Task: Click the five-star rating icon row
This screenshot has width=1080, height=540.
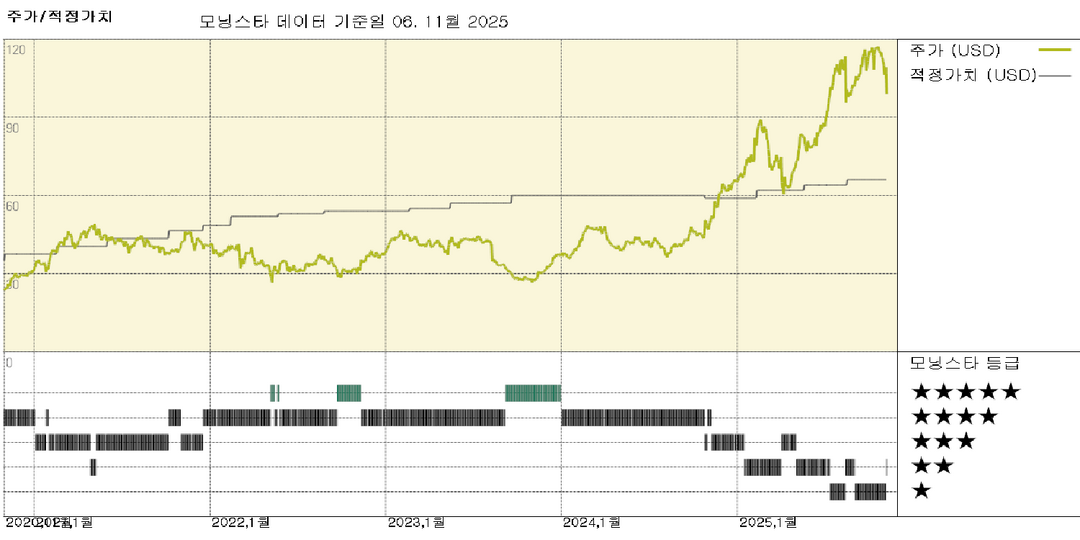Action: (965, 392)
